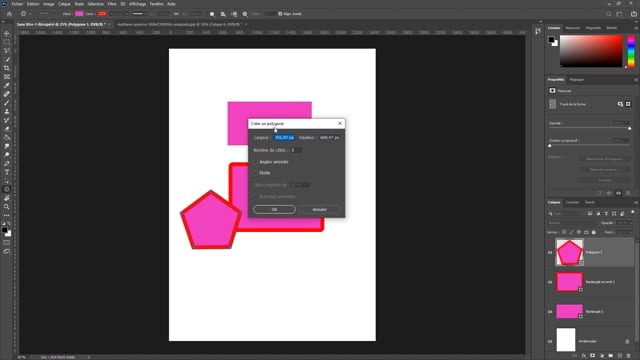Screen dimensions: 640x360
Task: Open path operations icon in options bar
Action: click(x=212, y=14)
